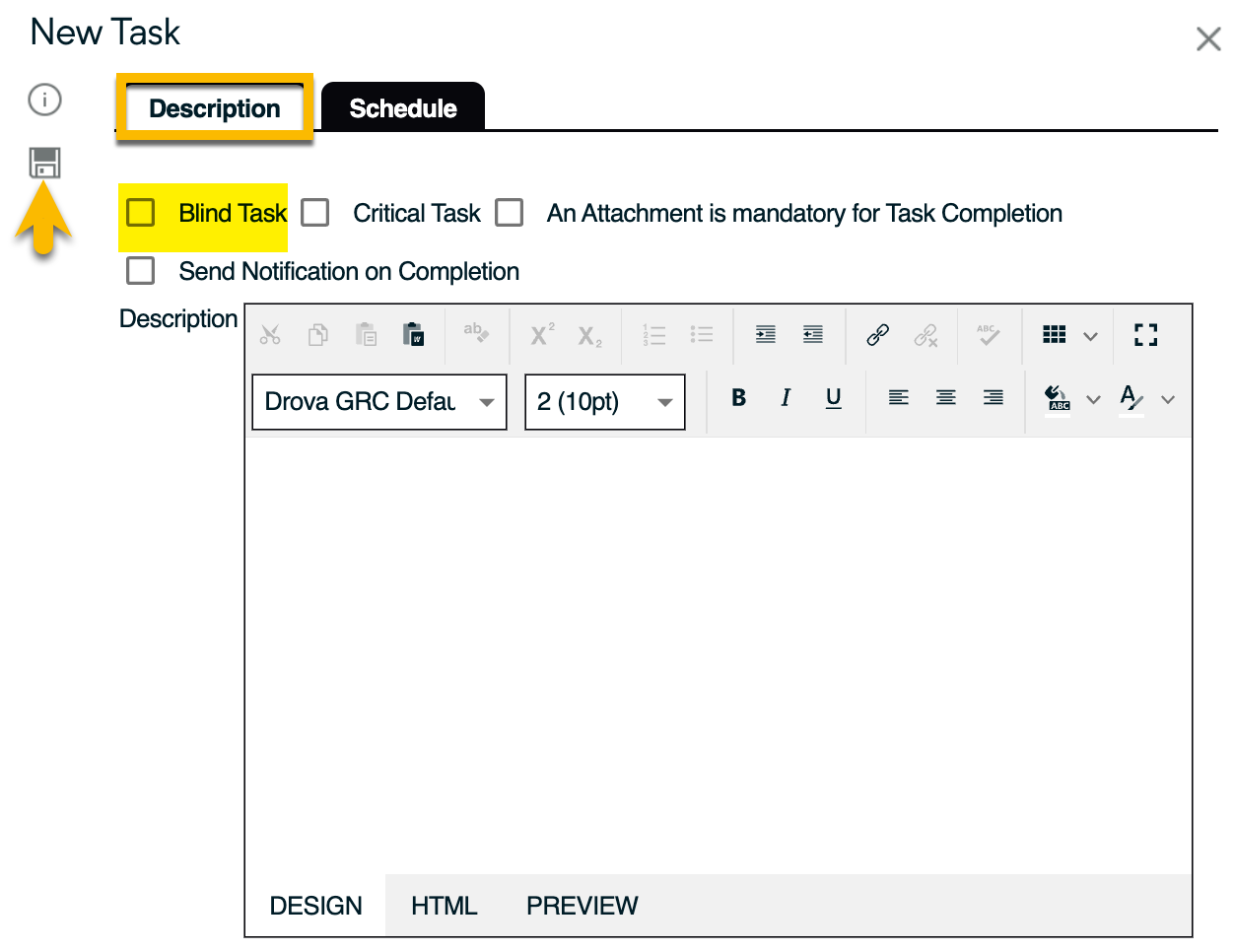Click the insert hyperlink icon
This screenshot has width=1234, height=952.
point(877,335)
